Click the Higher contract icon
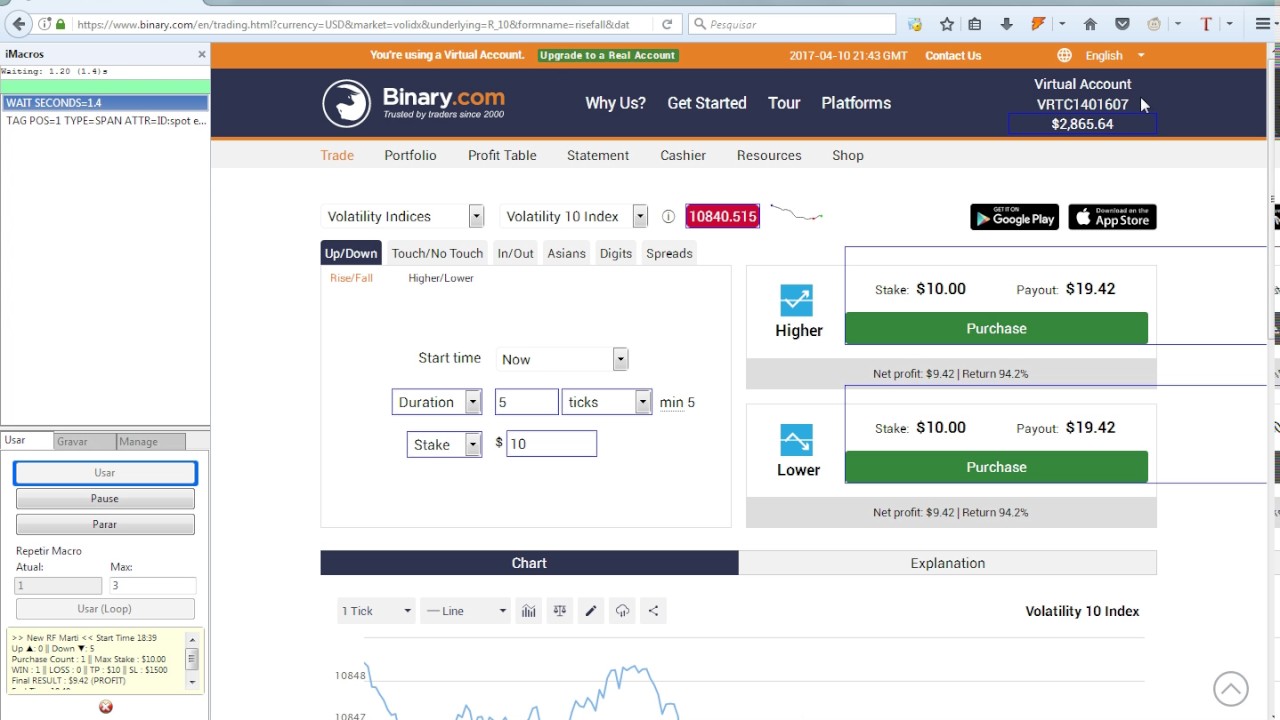 pos(797,300)
